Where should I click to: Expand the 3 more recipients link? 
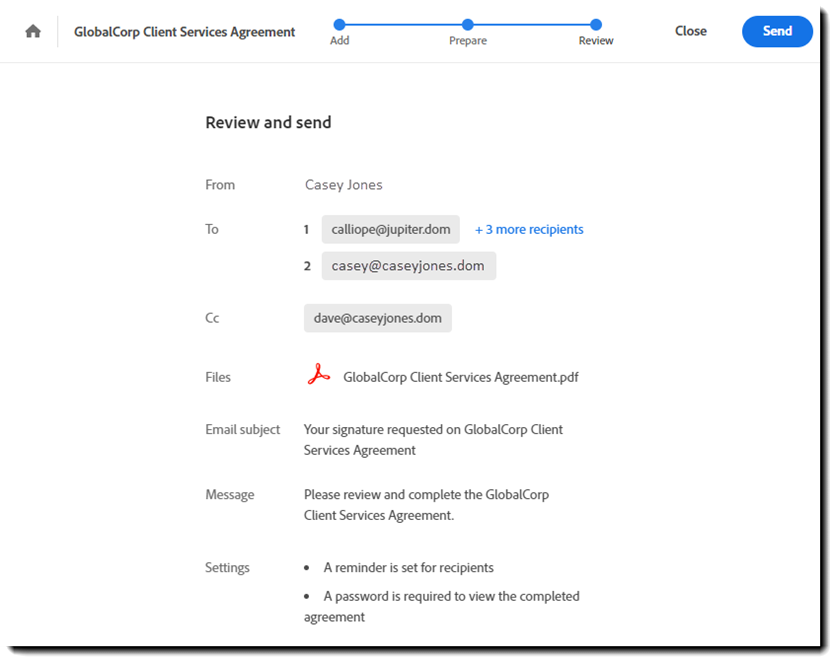pyautogui.click(x=529, y=229)
